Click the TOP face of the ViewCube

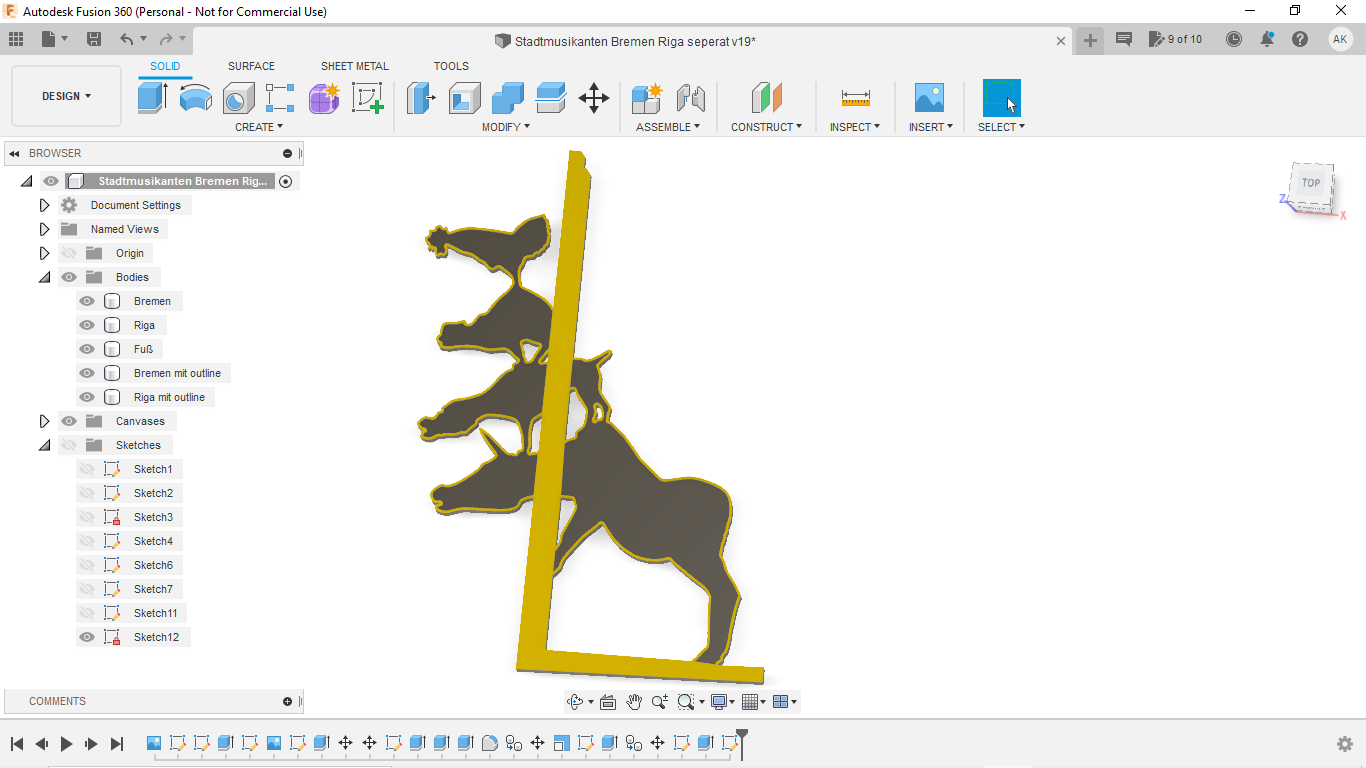[x=1310, y=183]
